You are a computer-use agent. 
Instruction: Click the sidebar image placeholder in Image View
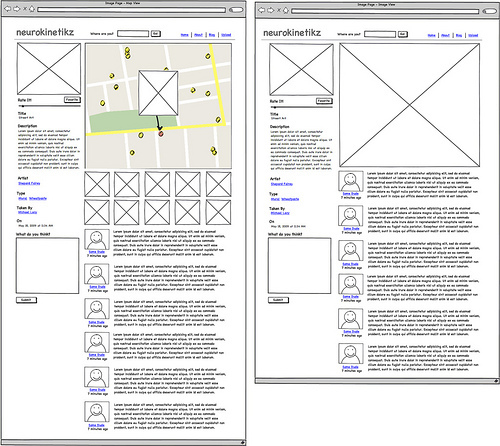(301, 69)
